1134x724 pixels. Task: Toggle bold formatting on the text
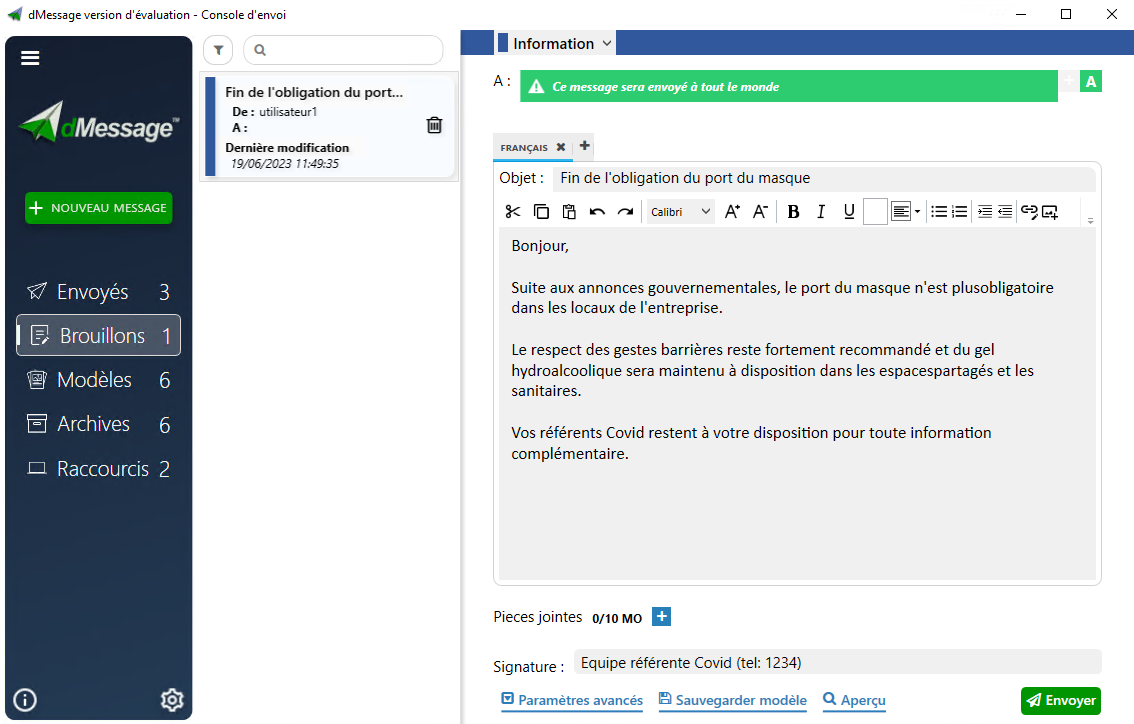tap(793, 212)
